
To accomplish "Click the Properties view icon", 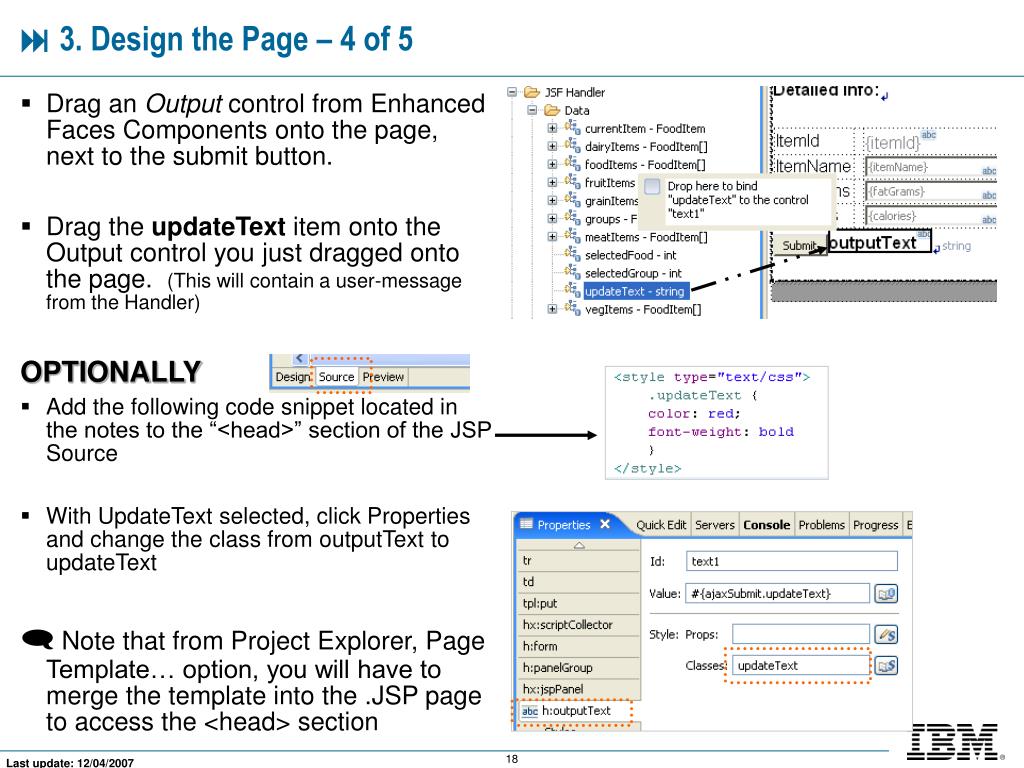I will (526, 524).
